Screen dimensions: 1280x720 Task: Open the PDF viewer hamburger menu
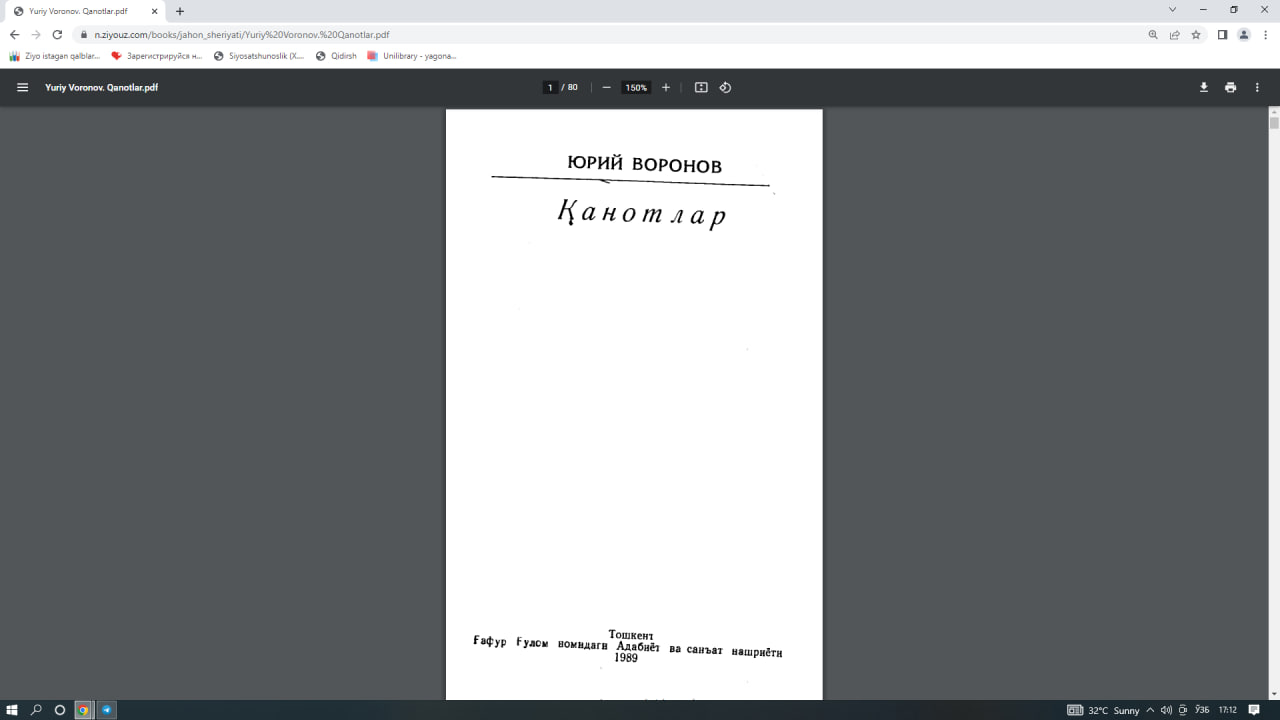[21, 87]
